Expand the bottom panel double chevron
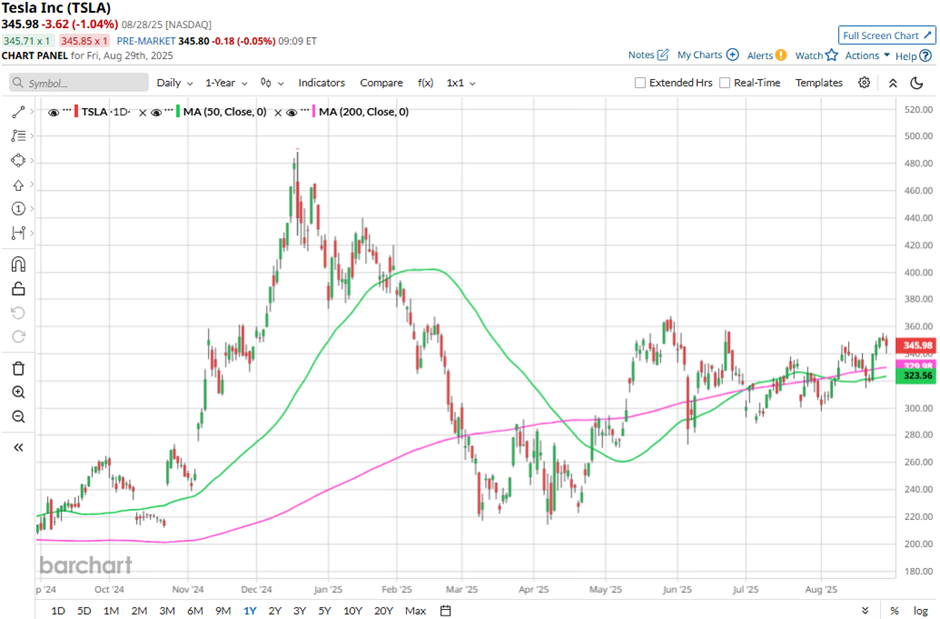This screenshot has height=619, width=940. [x=865, y=611]
